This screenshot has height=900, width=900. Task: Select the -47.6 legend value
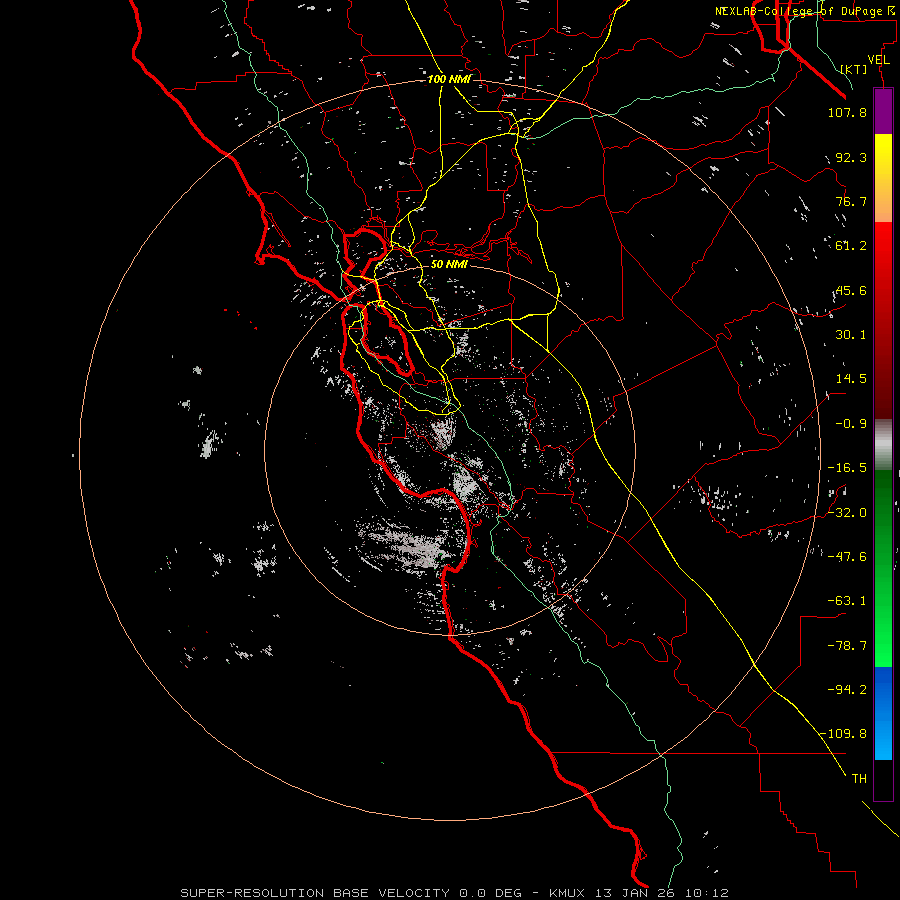pos(847,557)
